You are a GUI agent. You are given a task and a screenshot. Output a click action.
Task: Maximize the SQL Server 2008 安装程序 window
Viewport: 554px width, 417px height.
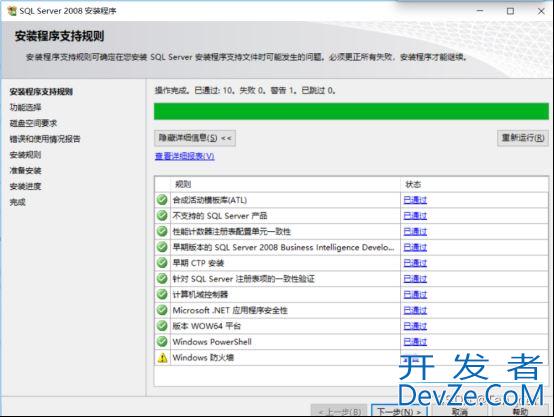pyautogui.click(x=510, y=11)
